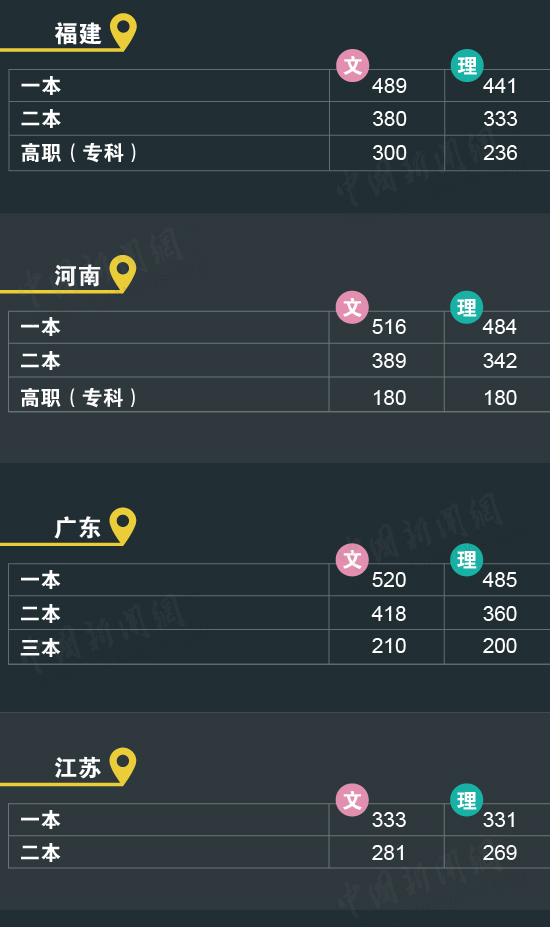
Task: Click the 236 score in 福建 table
Action: click(500, 153)
